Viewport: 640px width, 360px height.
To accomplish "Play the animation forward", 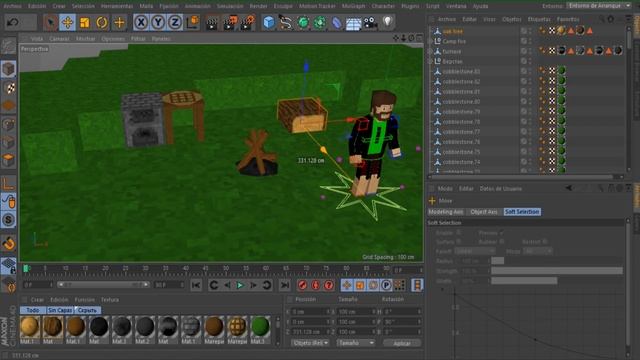I will 240,285.
